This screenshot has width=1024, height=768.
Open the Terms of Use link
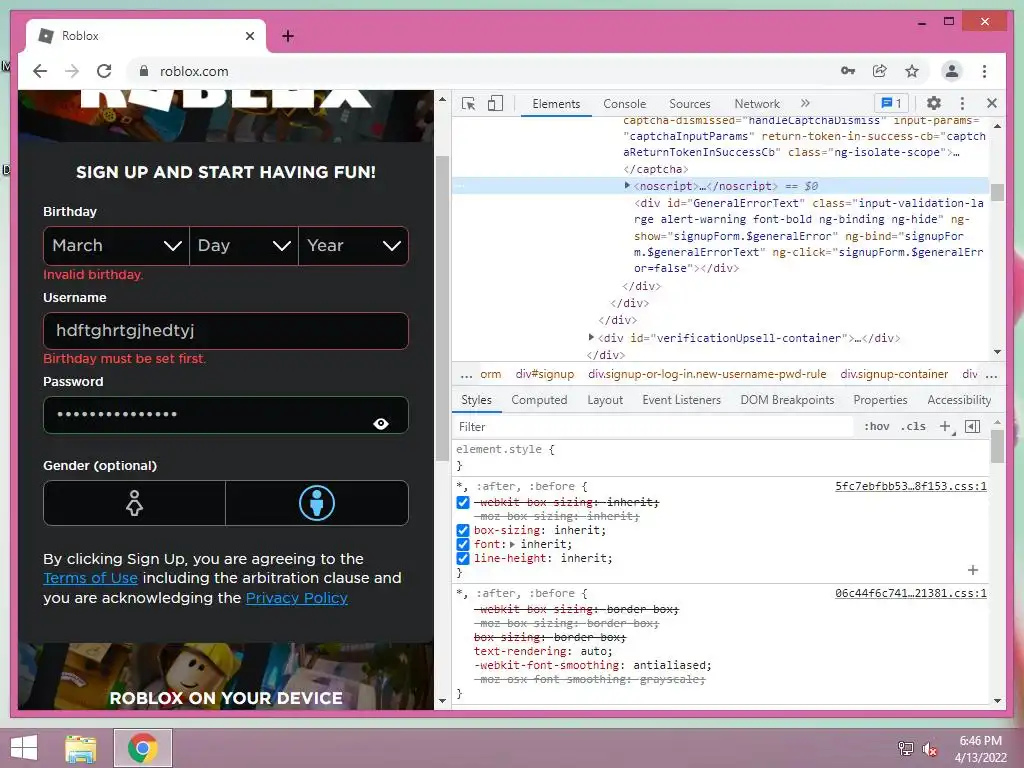pyautogui.click(x=90, y=578)
